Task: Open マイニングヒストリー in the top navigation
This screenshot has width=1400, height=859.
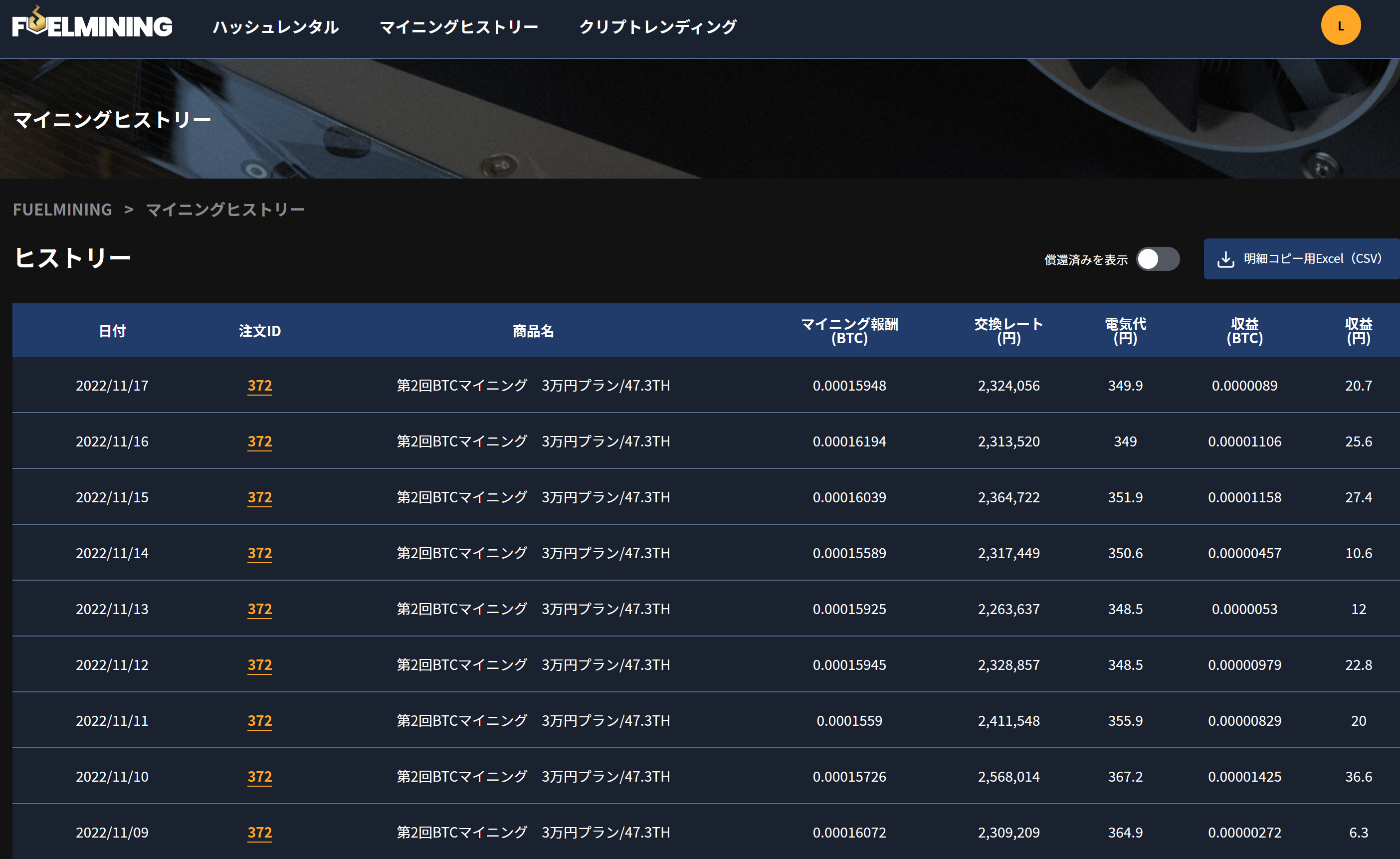Action: (x=458, y=27)
